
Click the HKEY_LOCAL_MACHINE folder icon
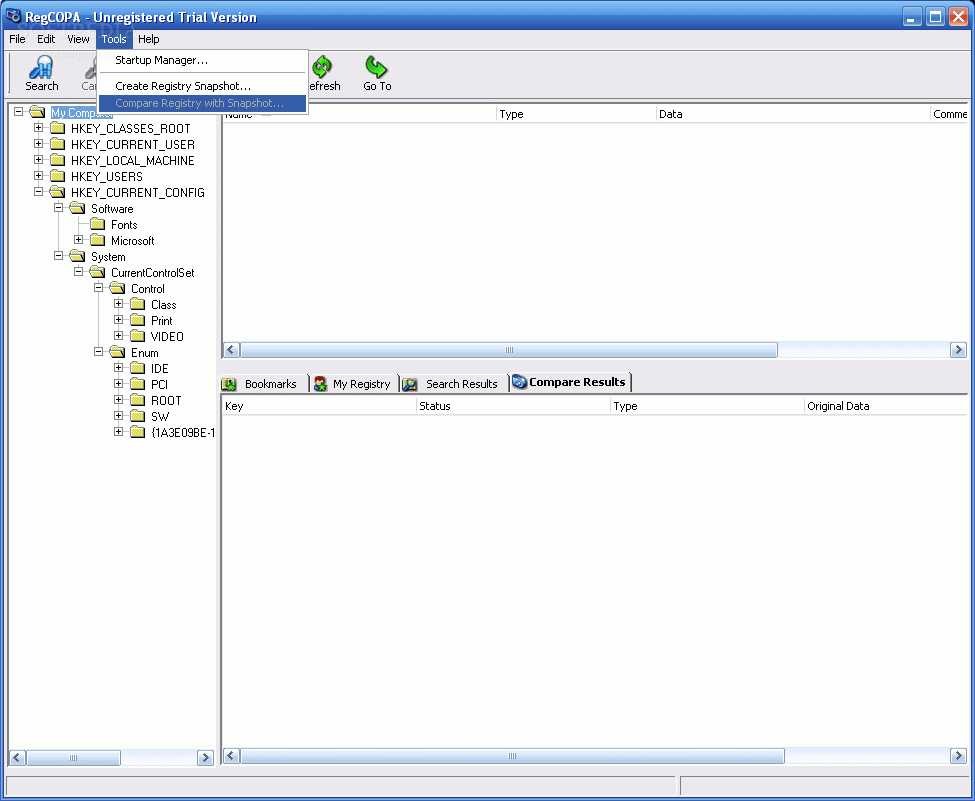58,160
